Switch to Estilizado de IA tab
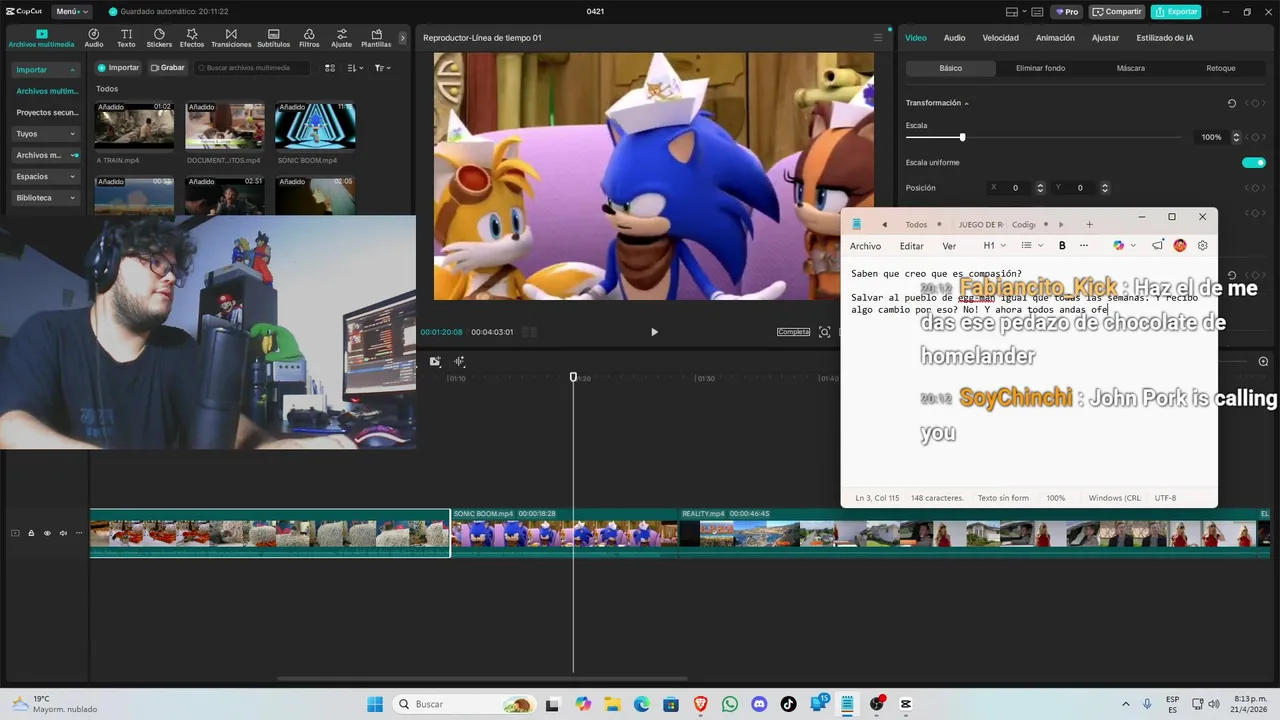Screen dimensions: 1280x720 tap(1165, 38)
